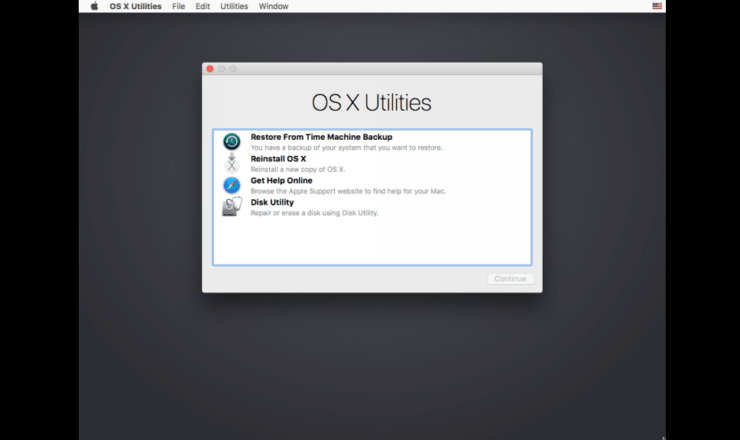
Task: Click 'Browse the Apple Support website' description
Action: click(x=348, y=191)
